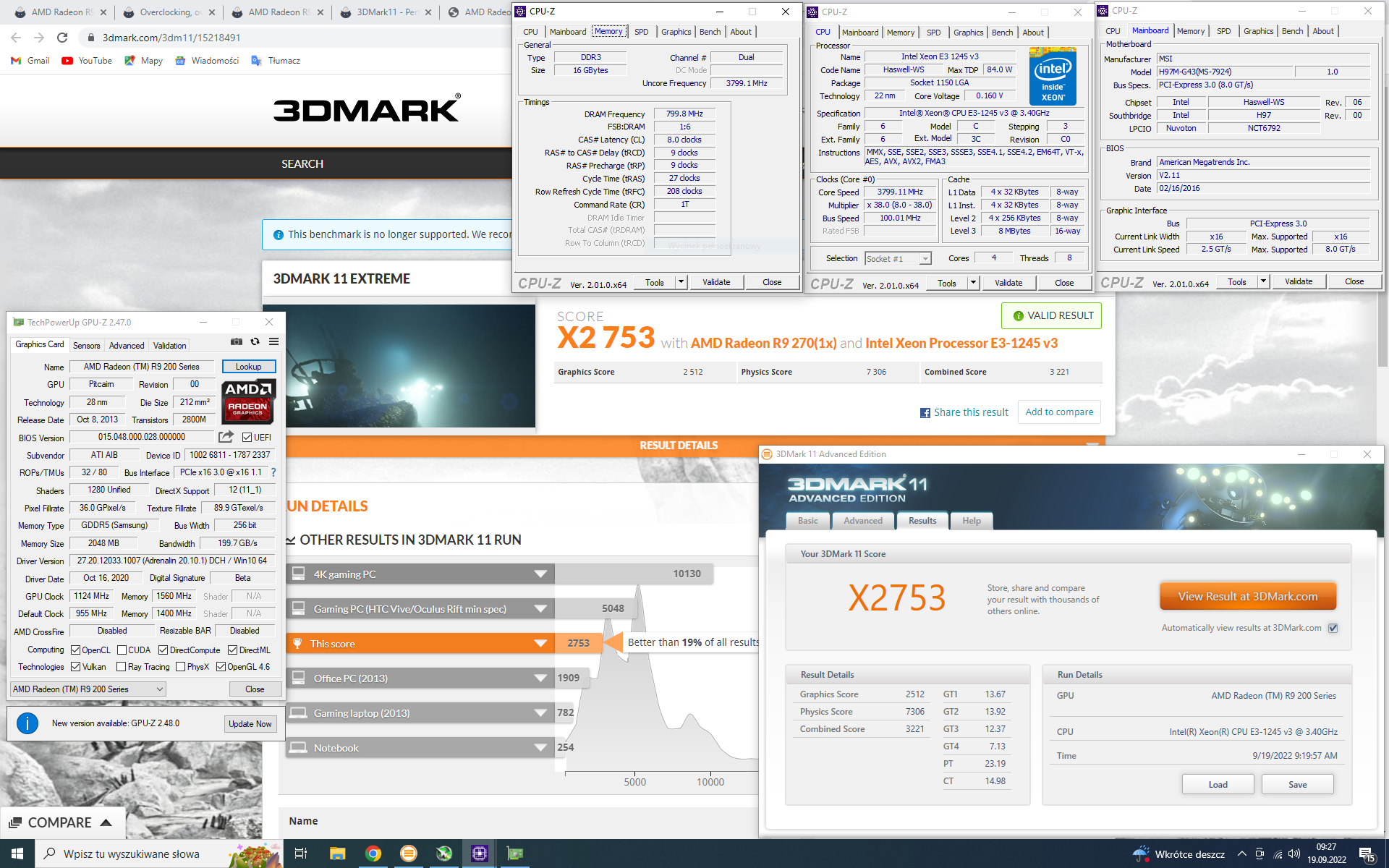1389x868 pixels.
Task: Expand the Gaming laptop (2013) row
Action: coord(540,713)
